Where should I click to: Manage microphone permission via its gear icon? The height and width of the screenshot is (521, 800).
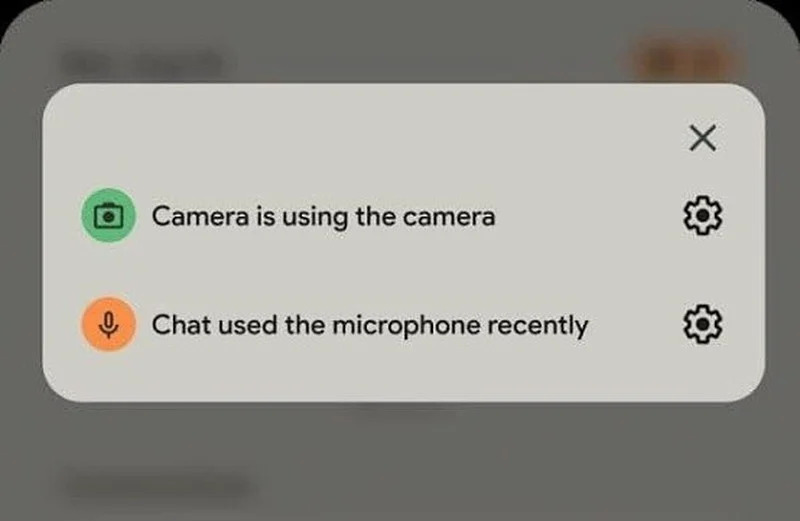(703, 324)
